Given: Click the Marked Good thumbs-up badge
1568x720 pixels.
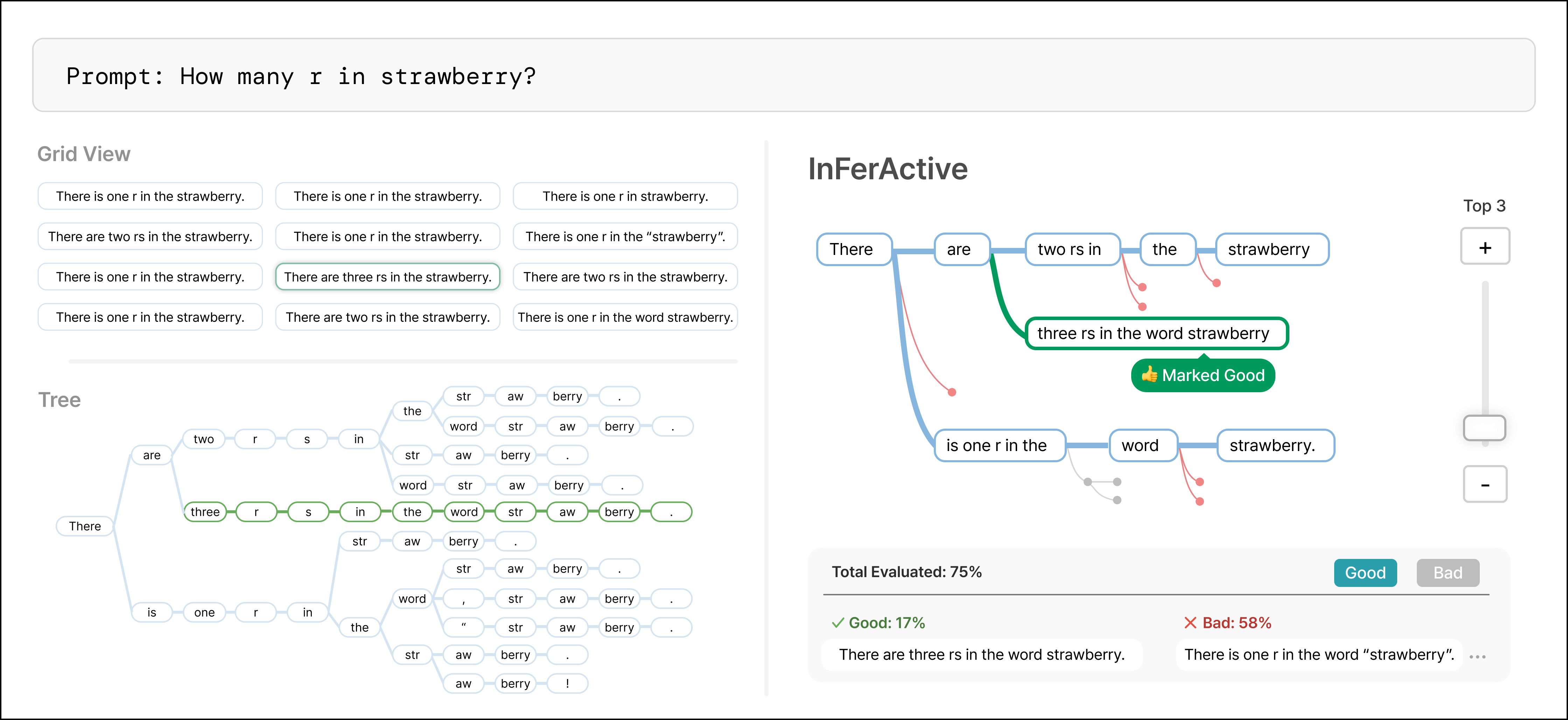Looking at the screenshot, I should pyautogui.click(x=1203, y=375).
